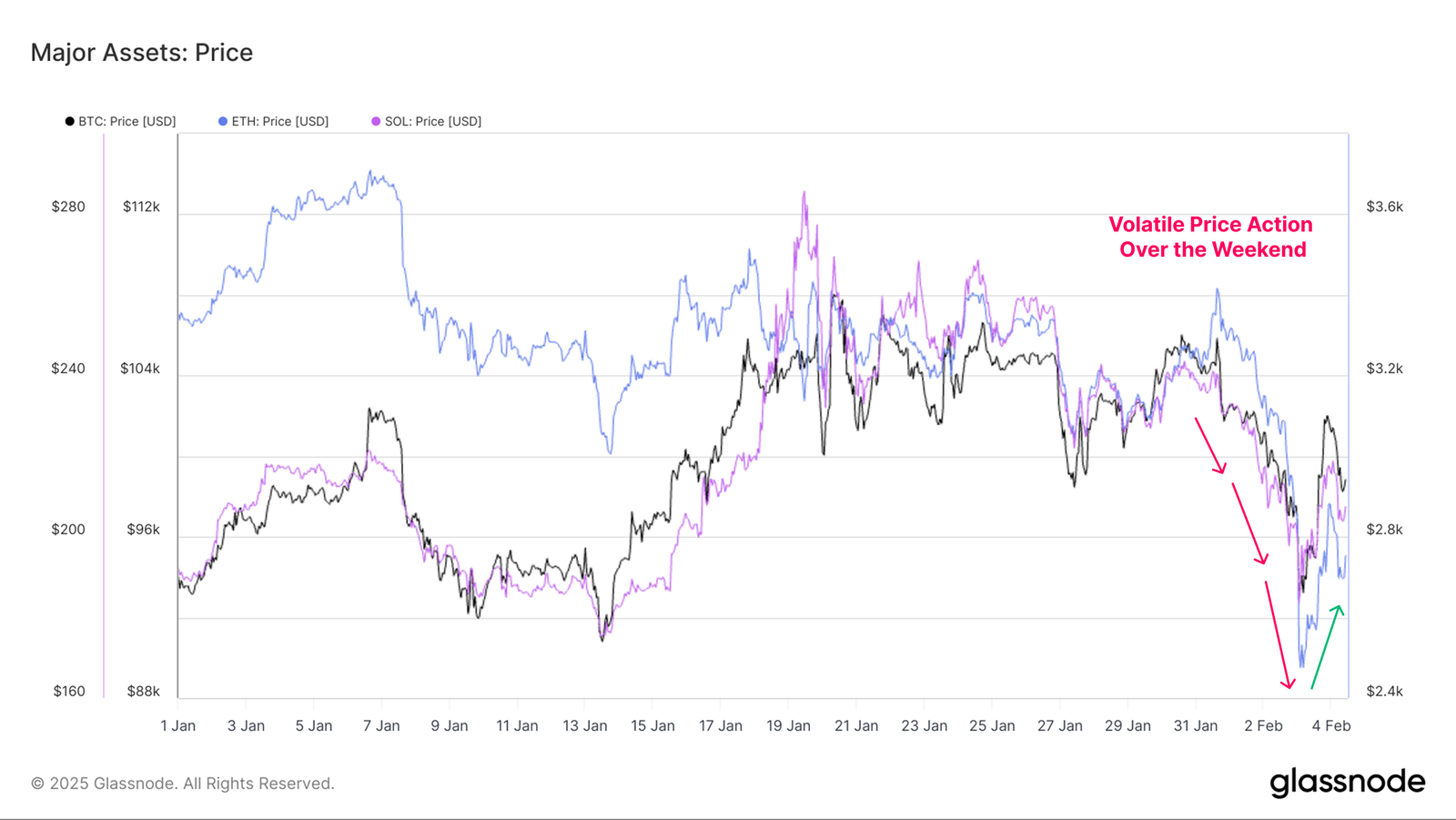Viewport: 1456px width, 820px height.
Task: Select the 4 Feb date label
Action: click(x=1330, y=725)
